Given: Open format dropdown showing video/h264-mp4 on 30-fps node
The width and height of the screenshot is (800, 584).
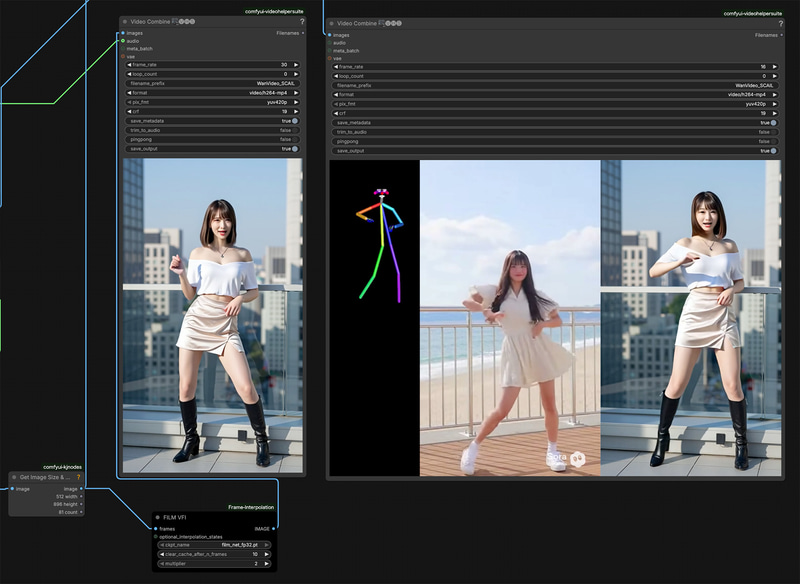Looking at the screenshot, I should coord(213,93).
